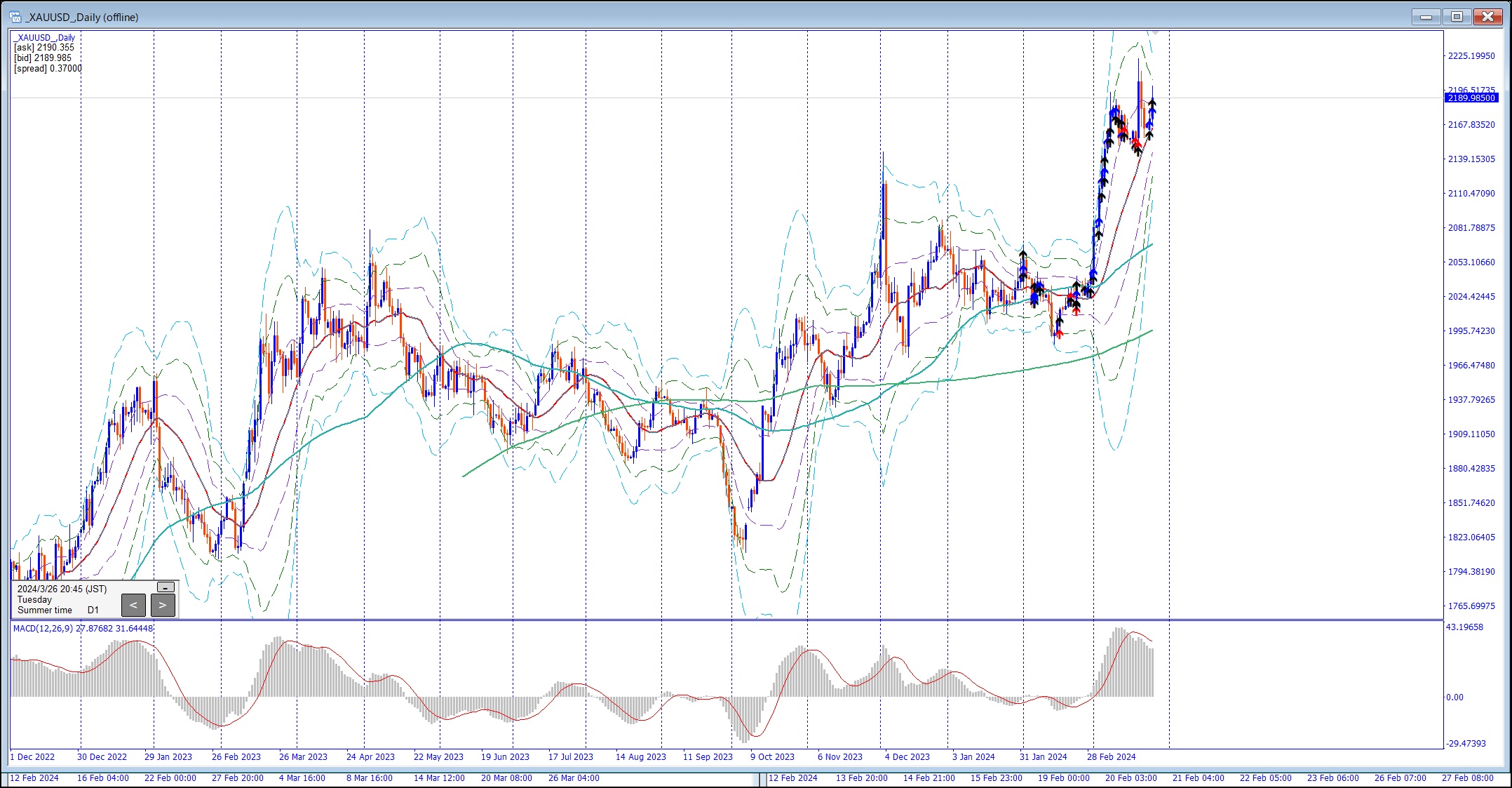1512x788 pixels.
Task: Click the blue current price tag 2189.98500
Action: pos(1472,98)
